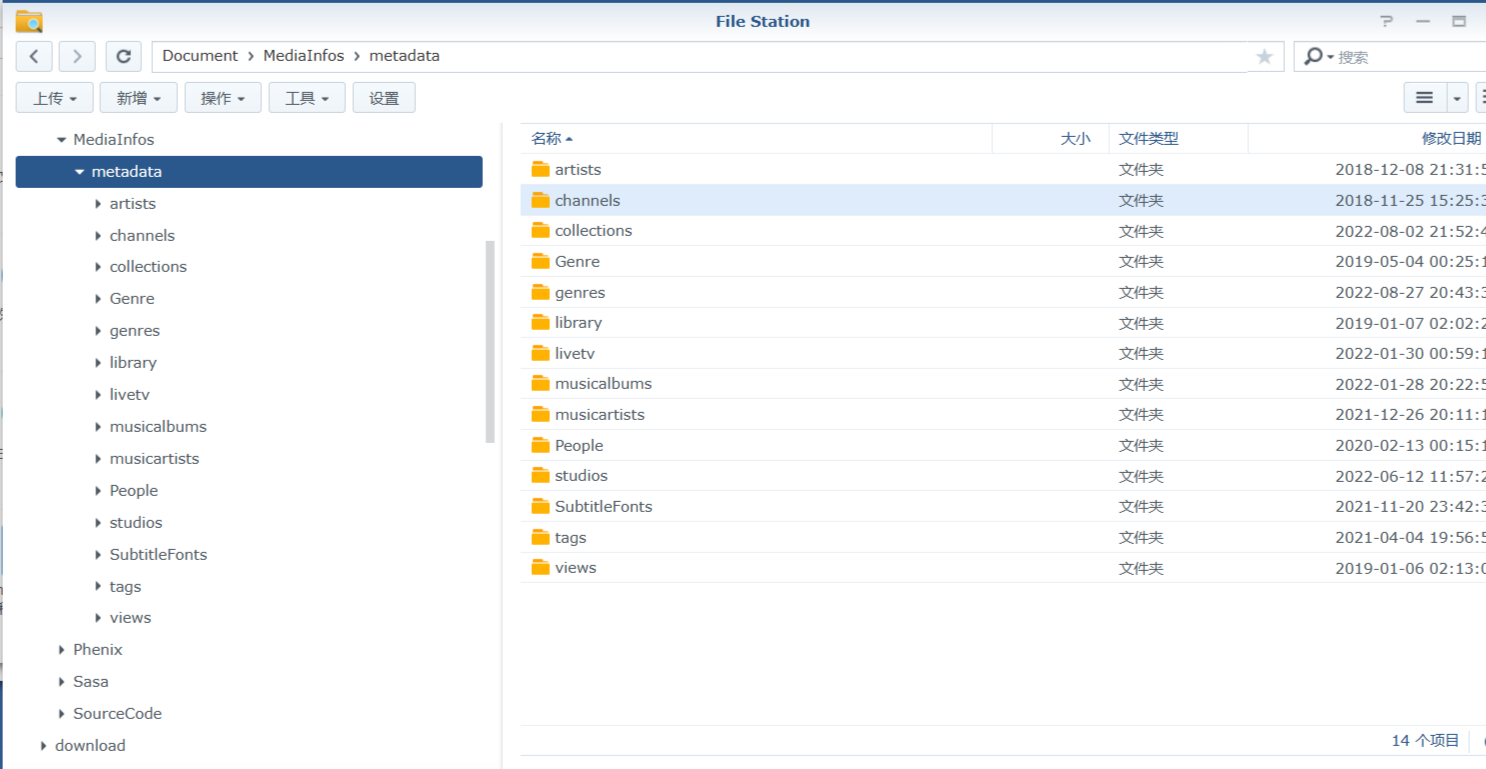Image resolution: width=1486 pixels, height=769 pixels.
Task: Open the 上传 upload dropdown
Action: coord(55,98)
